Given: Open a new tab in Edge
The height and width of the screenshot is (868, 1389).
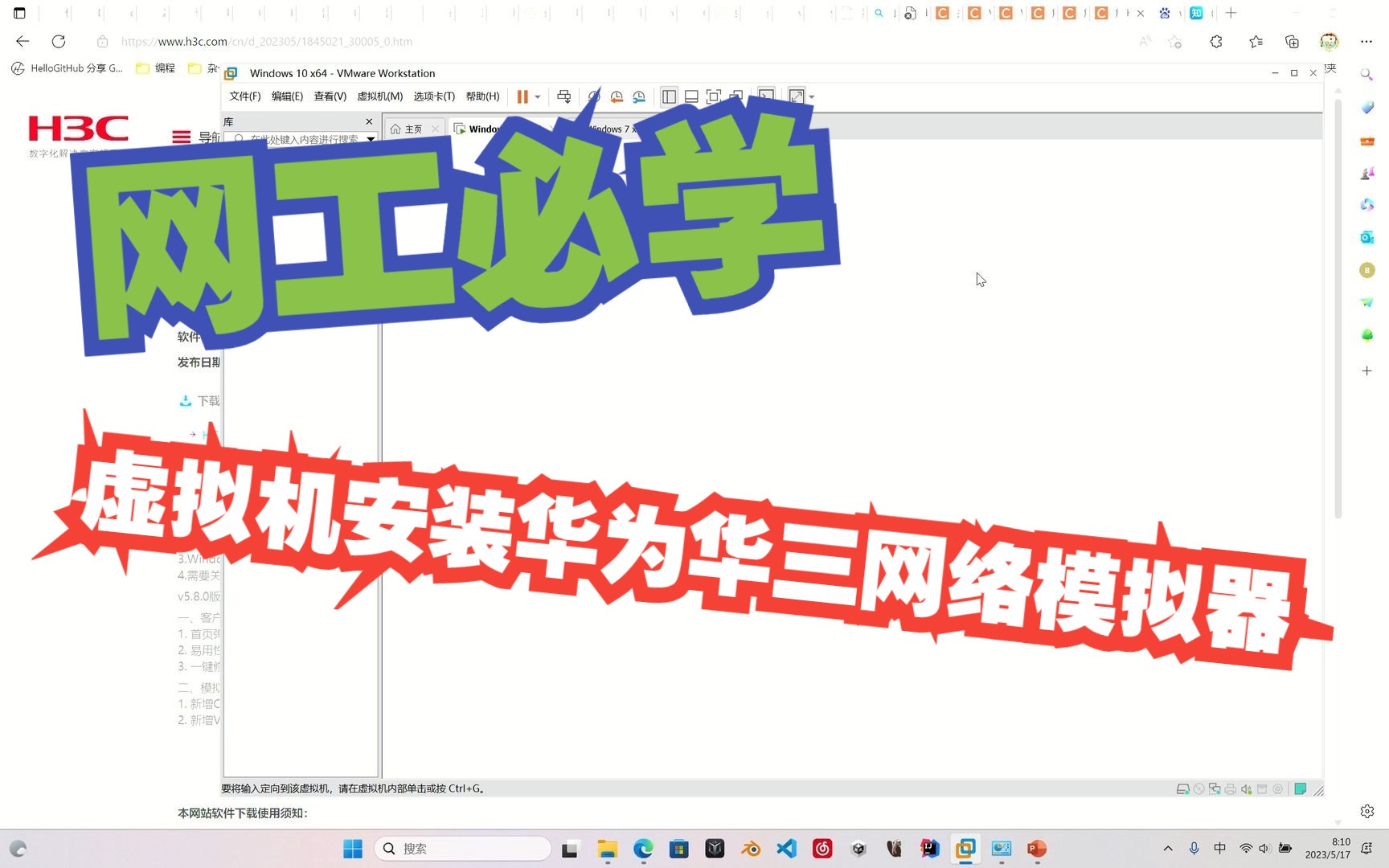Looking at the screenshot, I should click(1231, 13).
